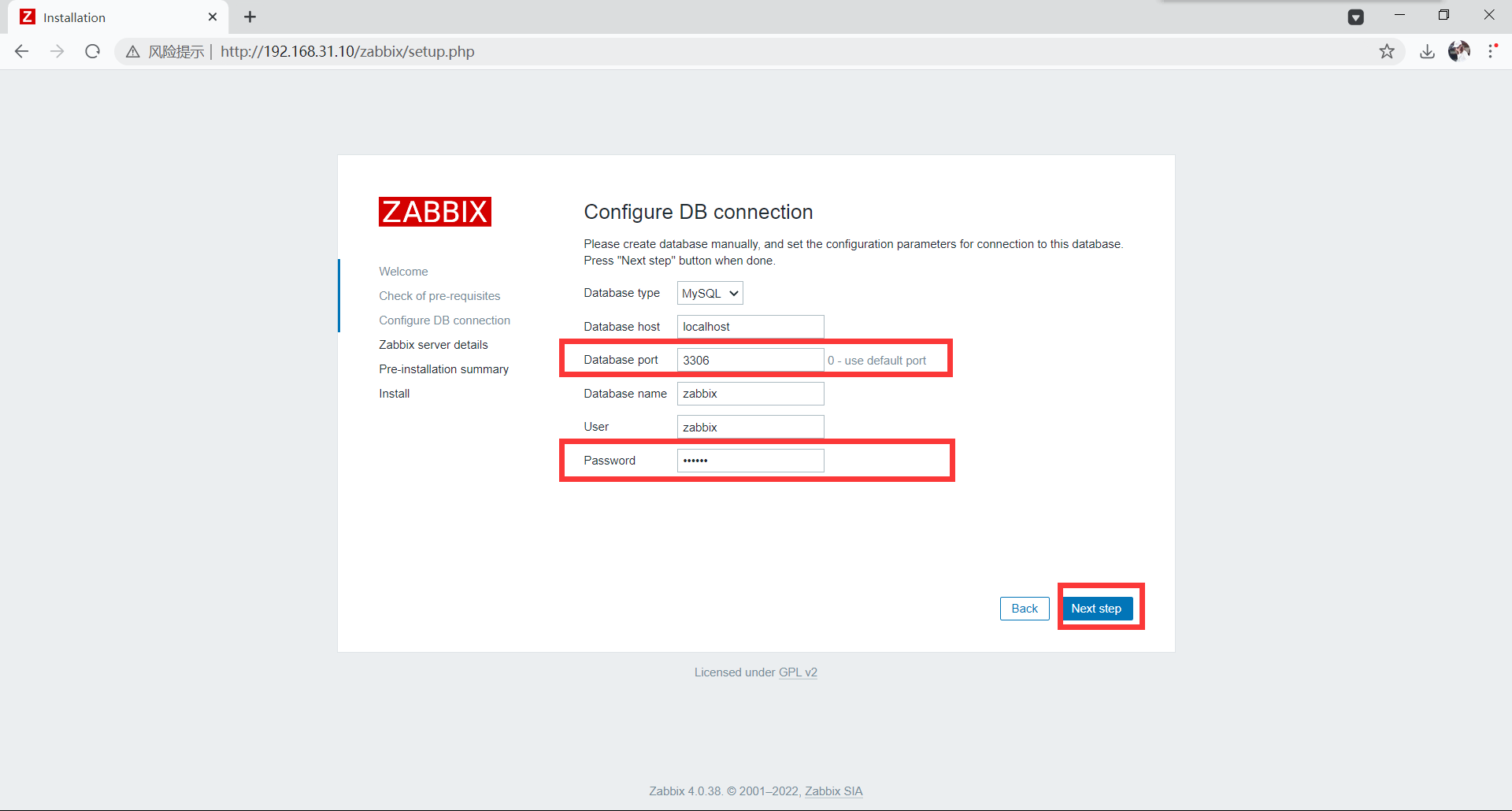Viewport: 1512px width, 811px height.
Task: Click the browser back arrow
Action: click(x=22, y=51)
